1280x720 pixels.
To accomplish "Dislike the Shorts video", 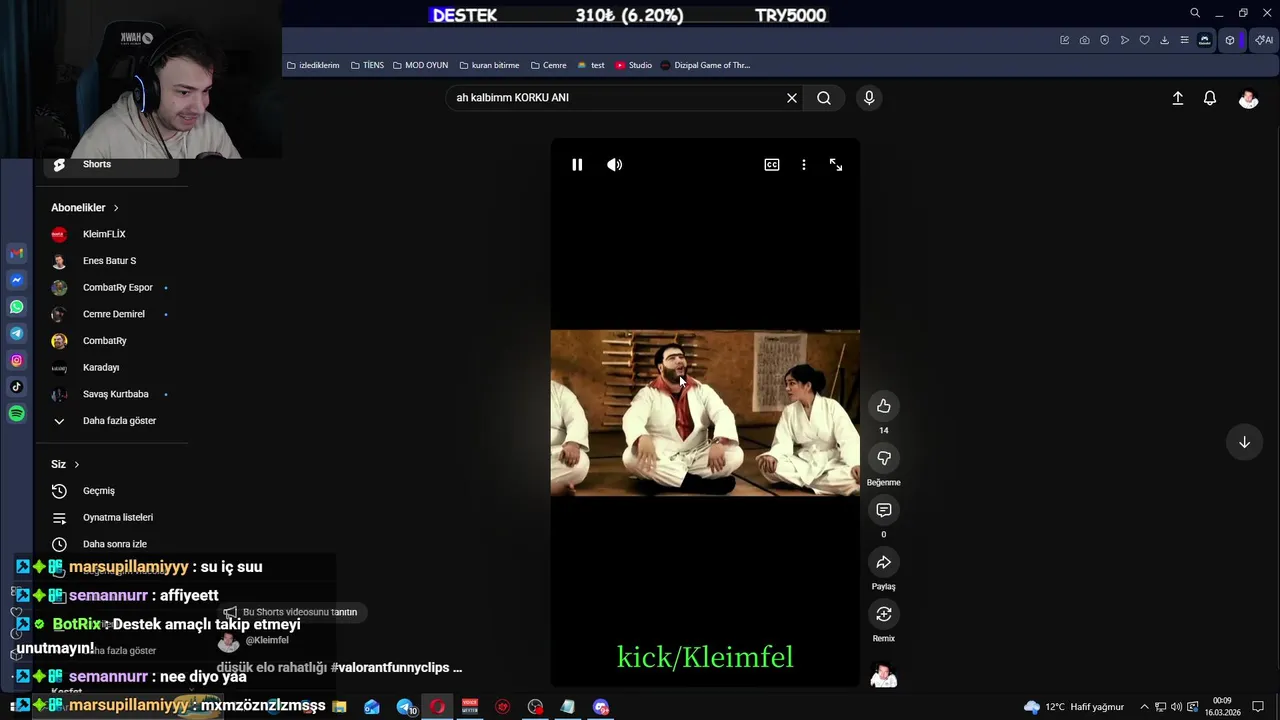I will (884, 458).
